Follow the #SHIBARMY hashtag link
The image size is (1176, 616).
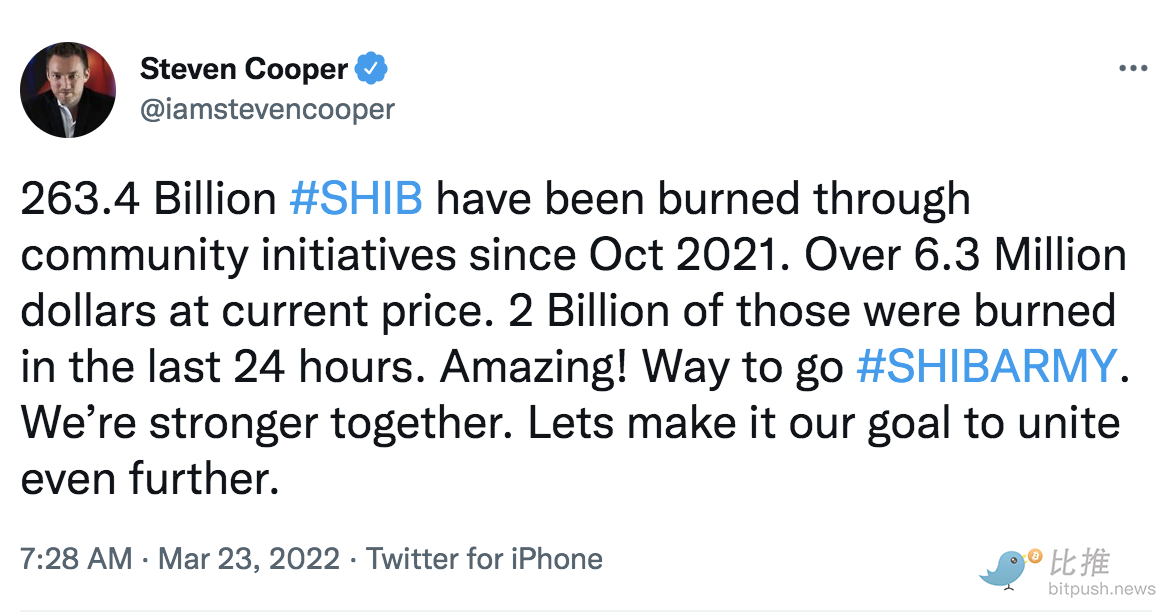[986, 367]
